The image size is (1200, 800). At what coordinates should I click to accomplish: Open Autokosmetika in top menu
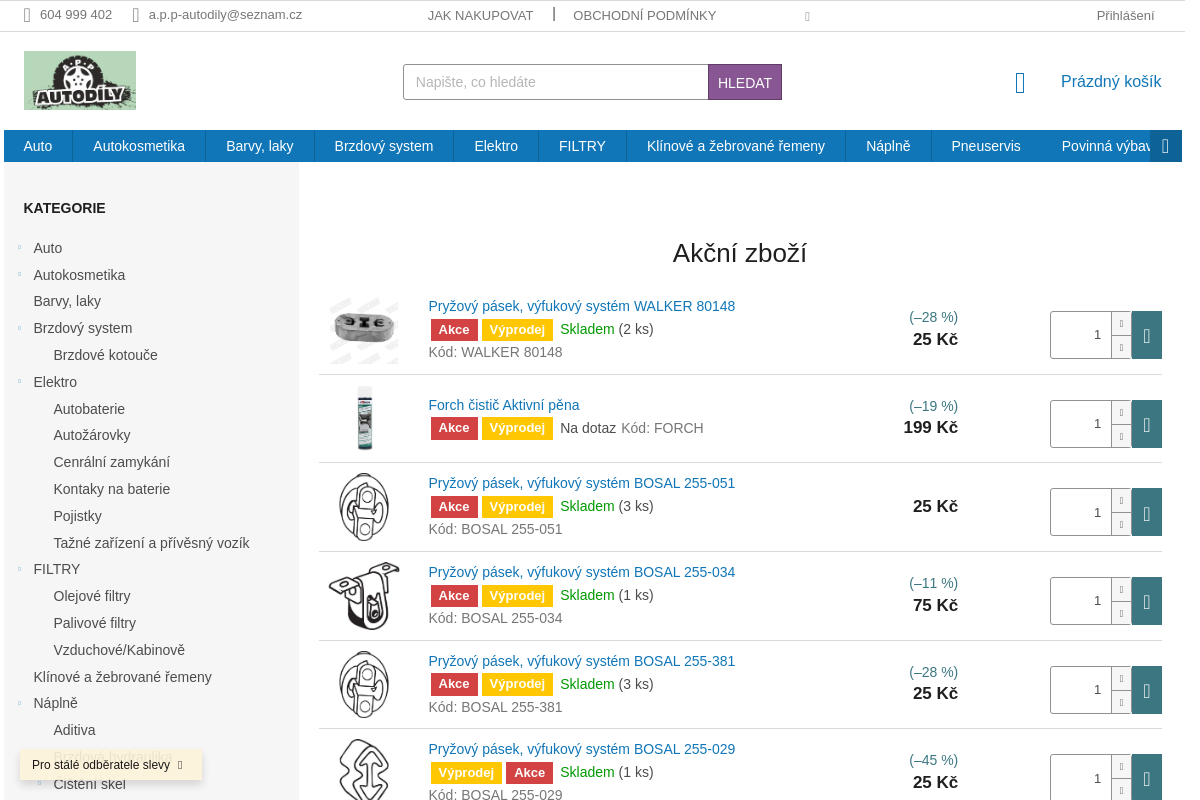139,146
